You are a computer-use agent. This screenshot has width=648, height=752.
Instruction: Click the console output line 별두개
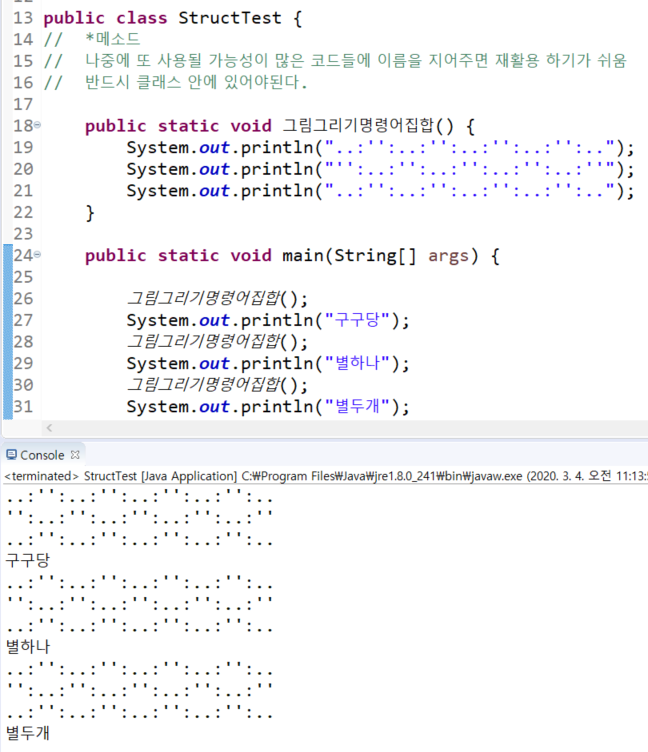(x=28, y=732)
